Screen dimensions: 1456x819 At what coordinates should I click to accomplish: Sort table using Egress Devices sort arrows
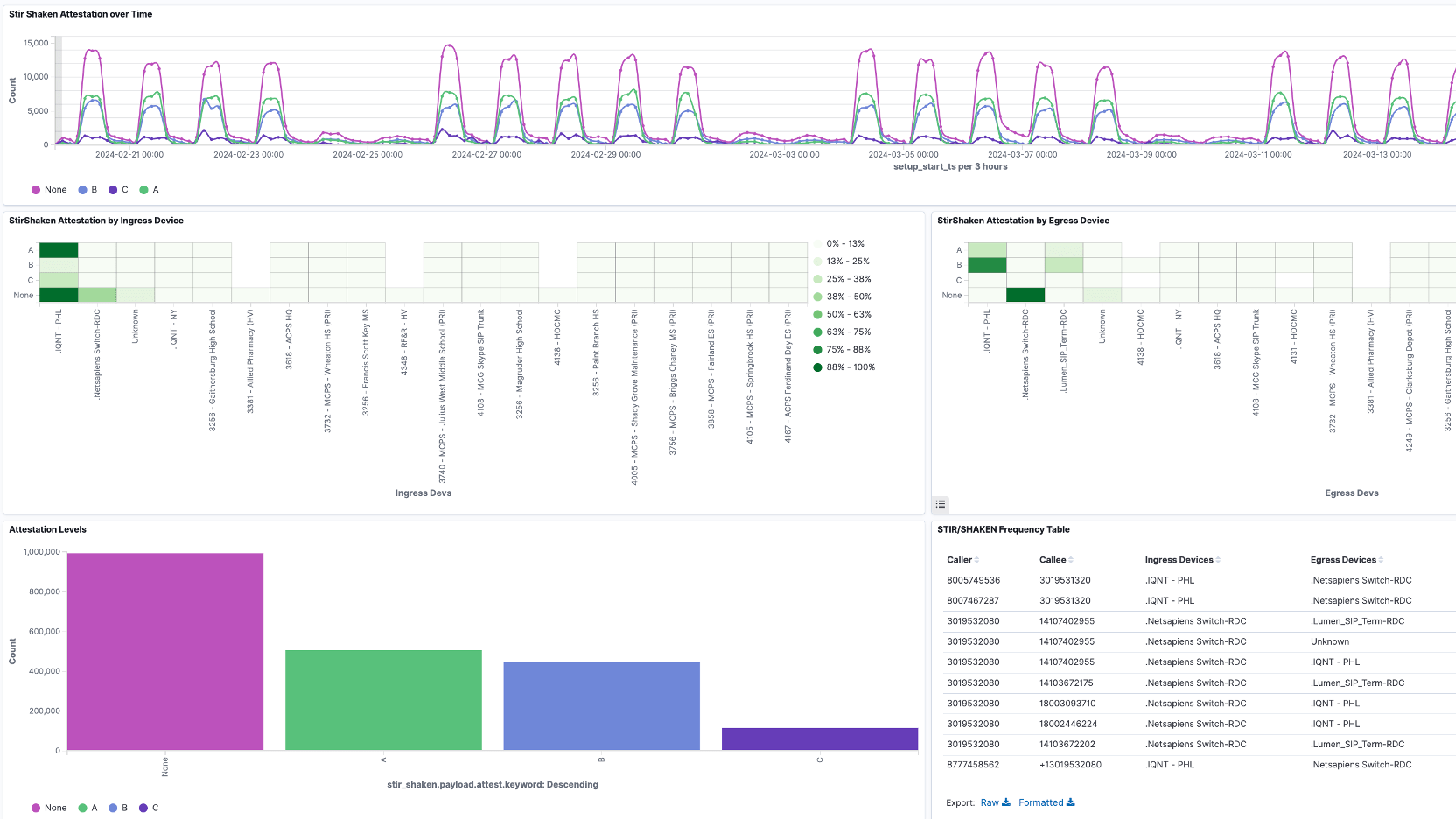(x=1381, y=560)
